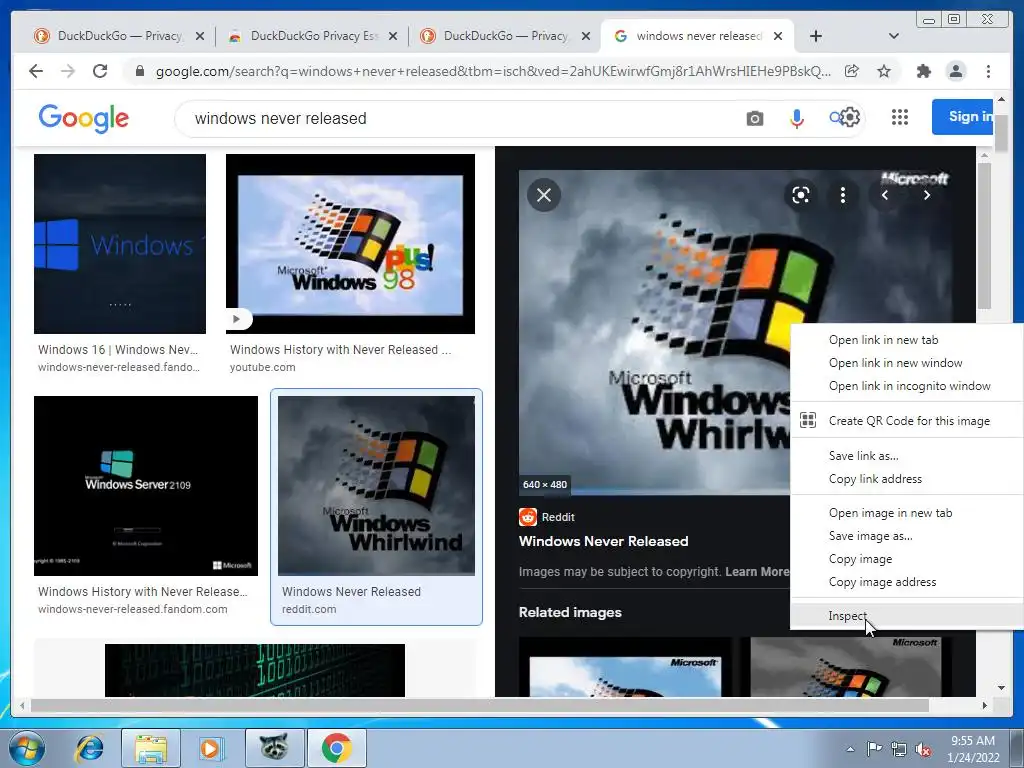The width and height of the screenshot is (1024, 768).
Task: Open the Google apps grid icon
Action: pyautogui.click(x=900, y=118)
